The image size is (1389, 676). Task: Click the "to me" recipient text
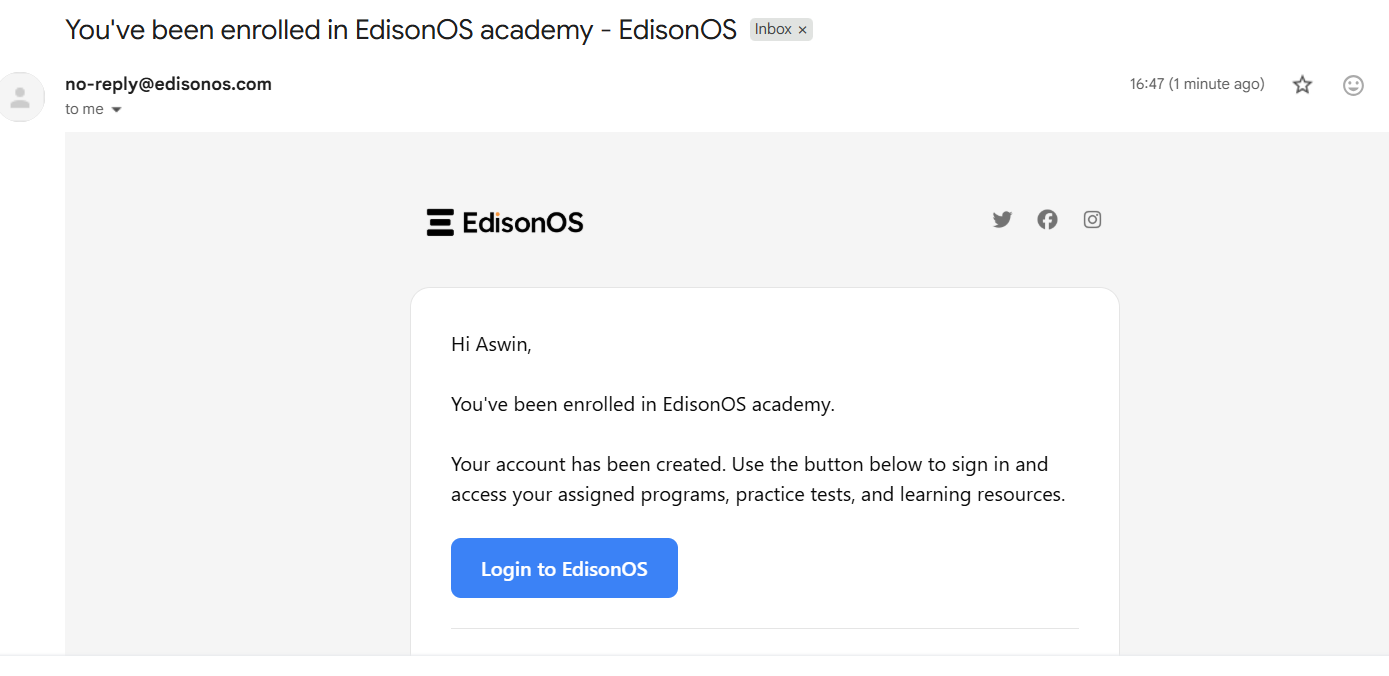pos(84,109)
